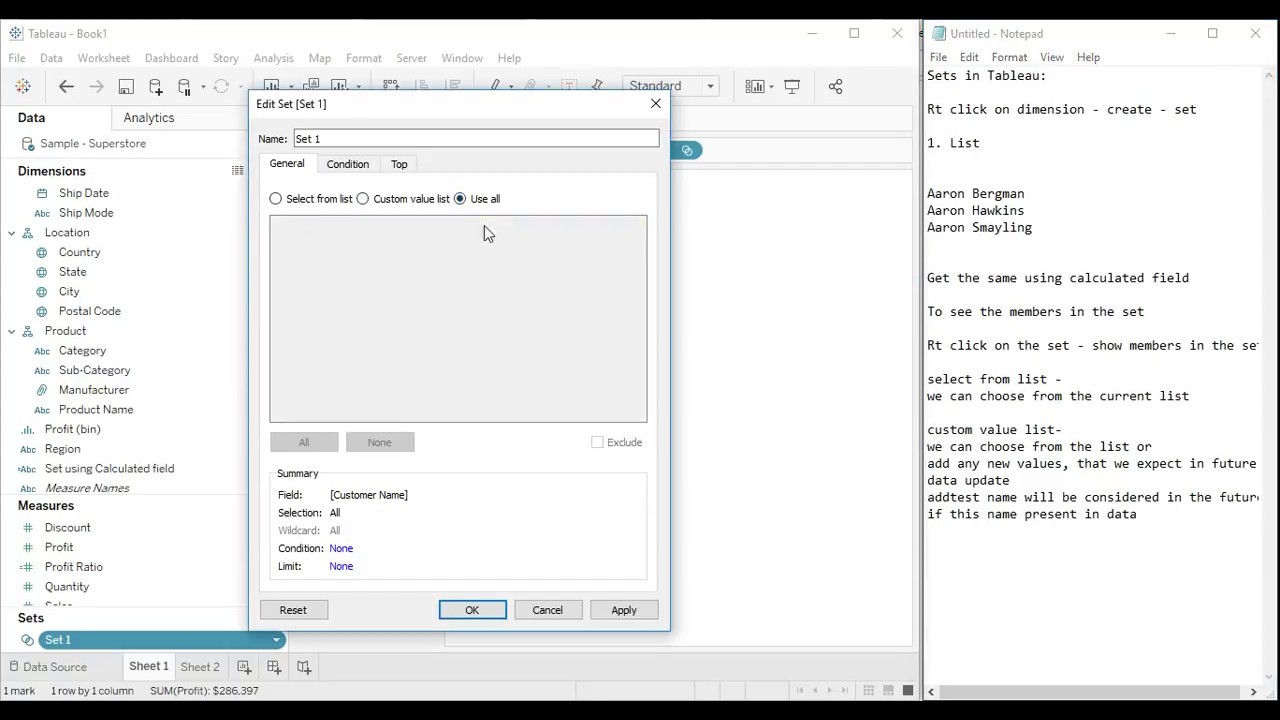Click the New Worksheet icon beside Sheet 2
The image size is (1280, 720).
(244, 667)
